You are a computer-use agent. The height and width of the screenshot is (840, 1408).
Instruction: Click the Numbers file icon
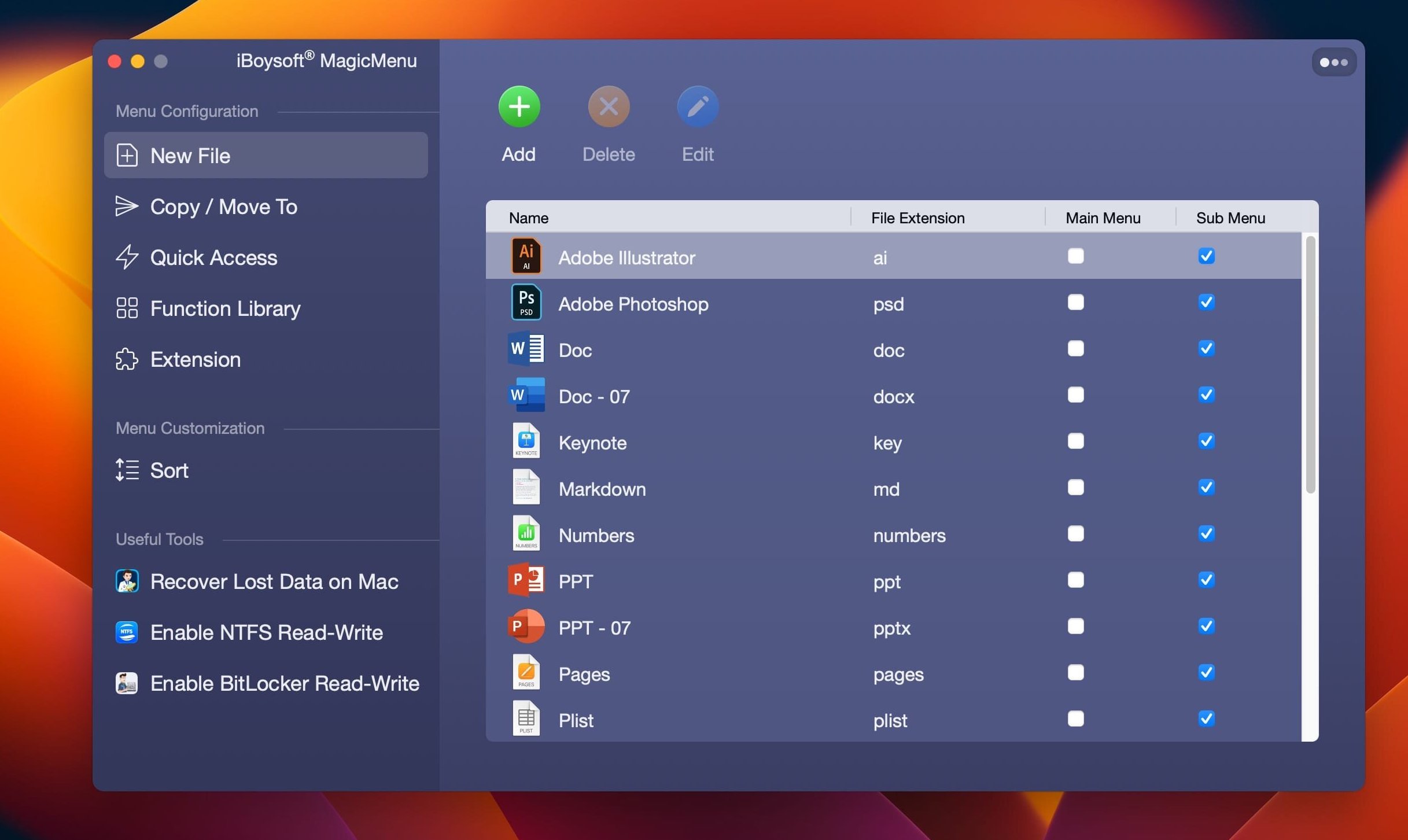tap(526, 533)
